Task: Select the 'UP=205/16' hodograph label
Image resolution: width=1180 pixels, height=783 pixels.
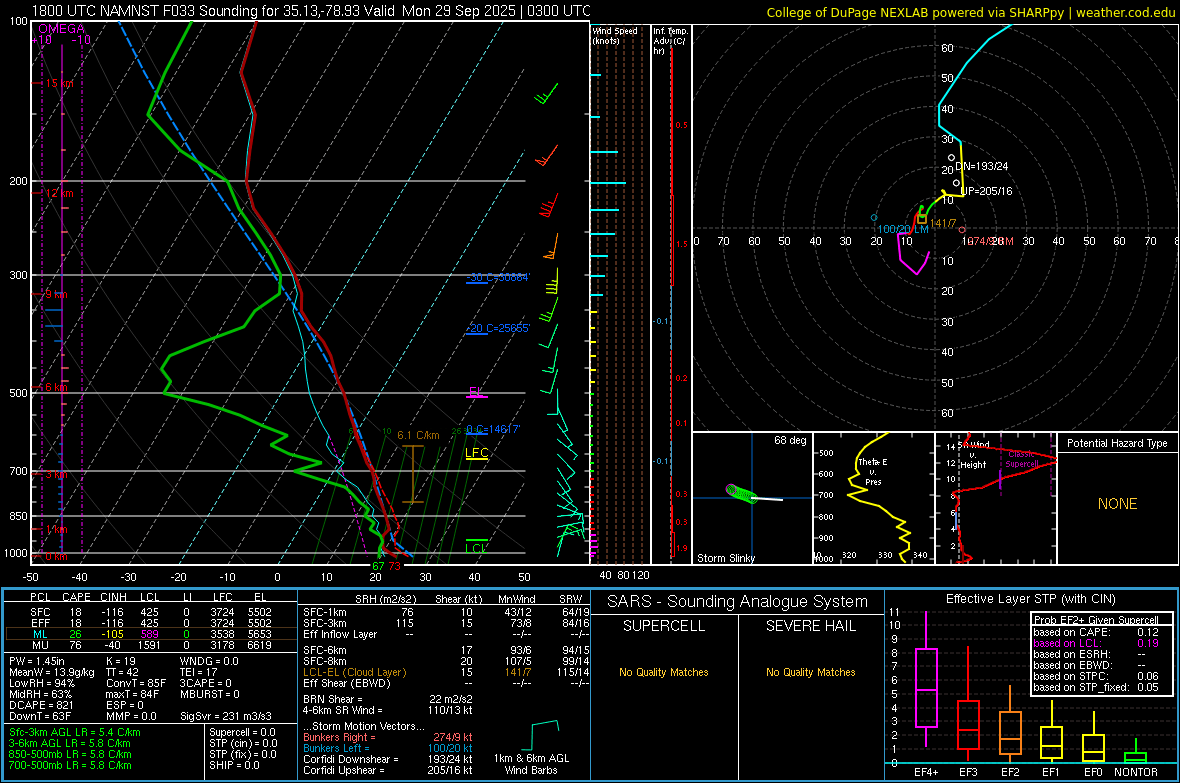Action: click(986, 191)
